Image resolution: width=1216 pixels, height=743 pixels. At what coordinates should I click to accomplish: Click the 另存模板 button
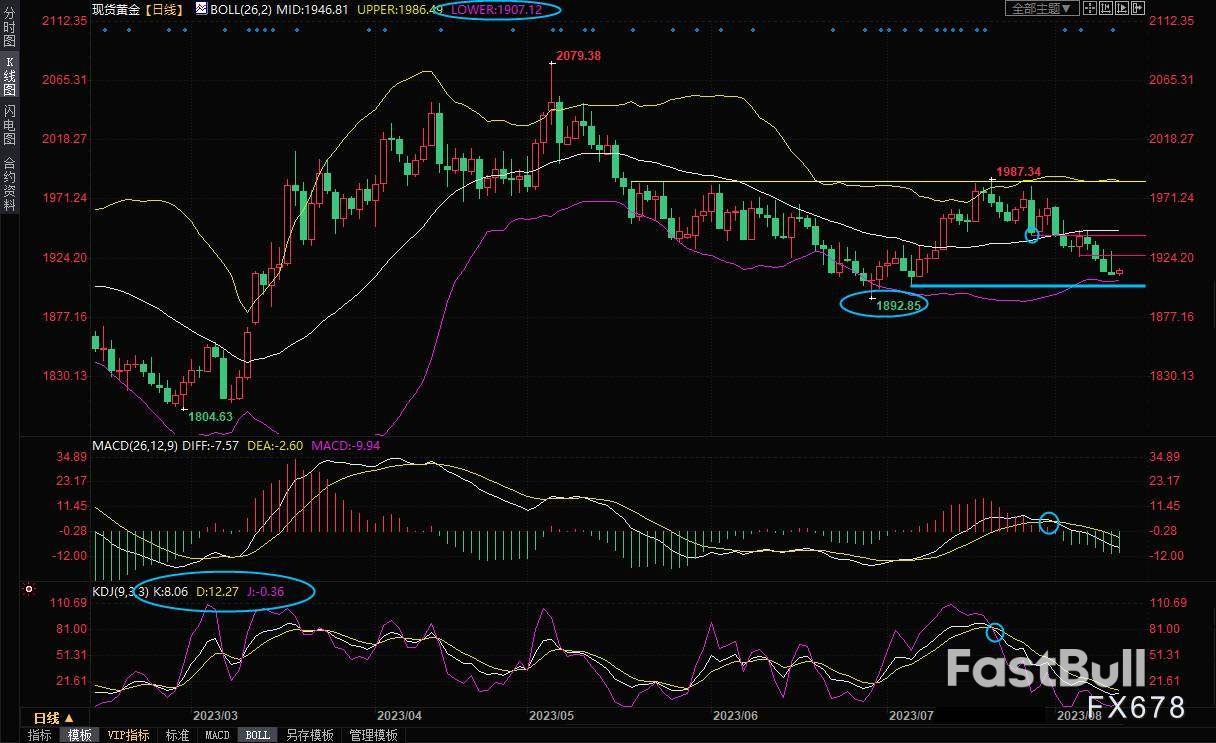310,735
